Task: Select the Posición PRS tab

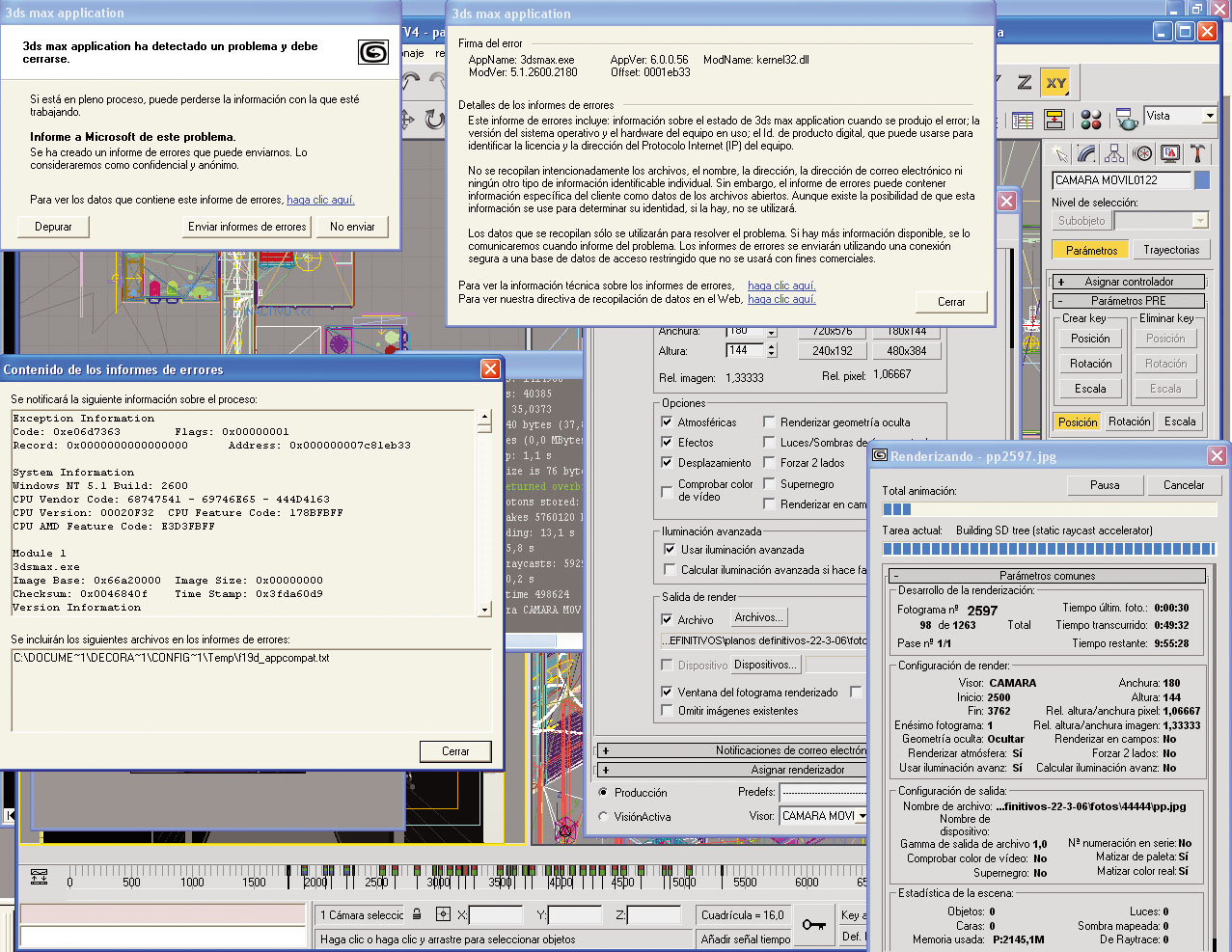Action: click(1077, 422)
